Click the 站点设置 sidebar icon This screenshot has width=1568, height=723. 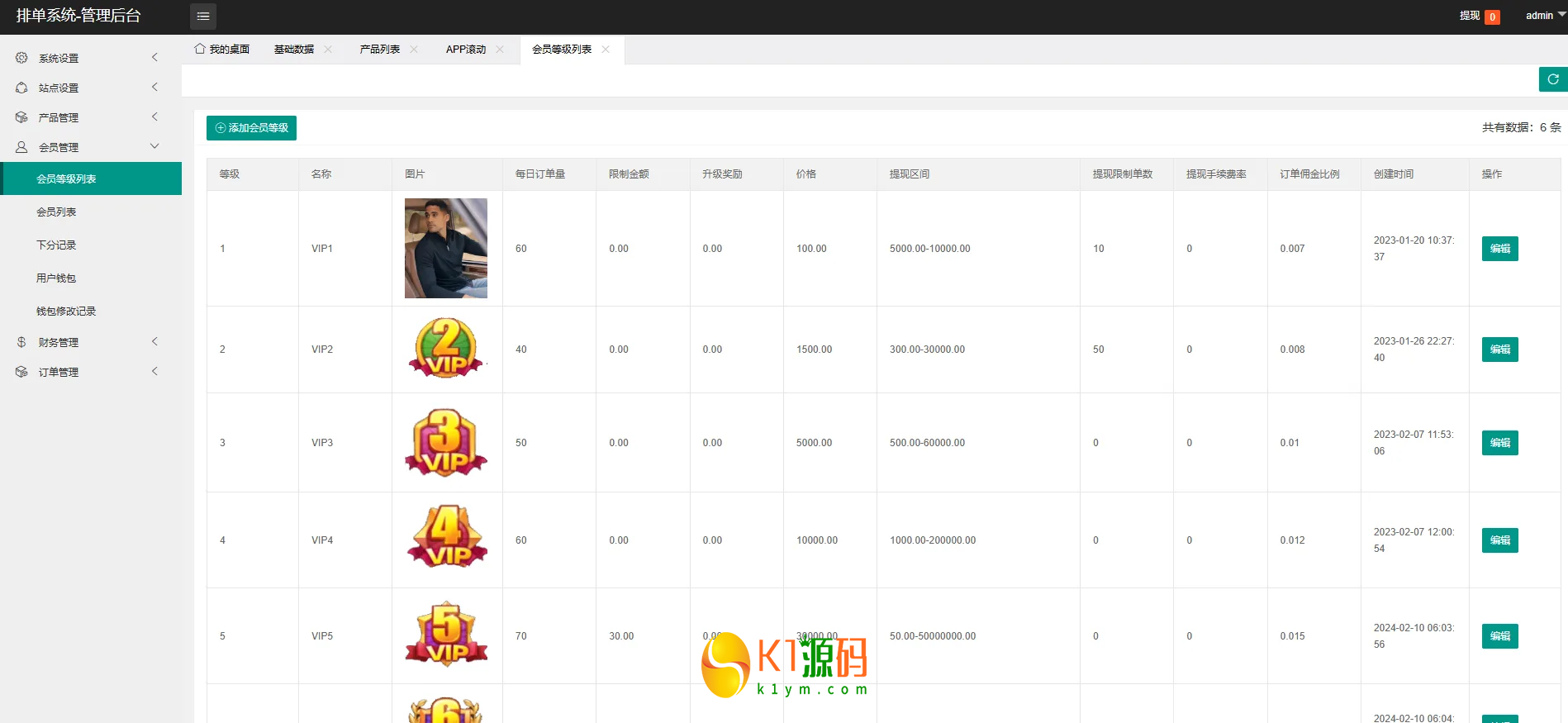click(x=21, y=88)
